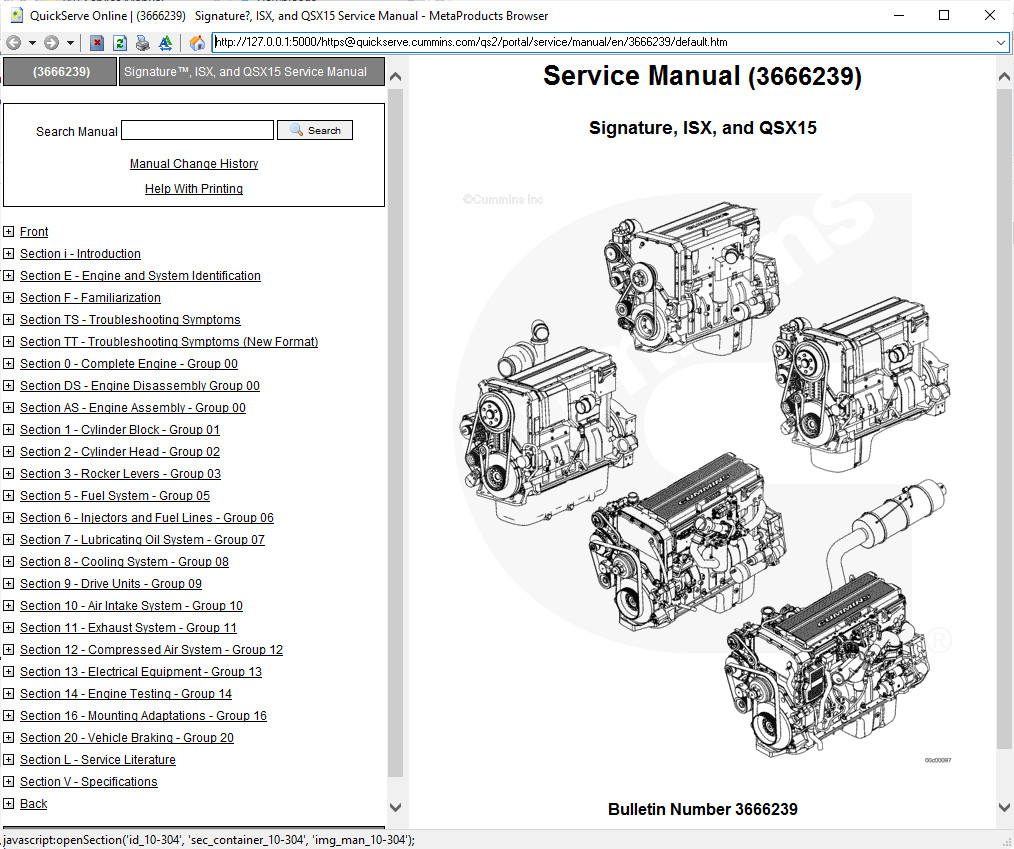Click the Back navigation arrow
The width and height of the screenshot is (1014, 849).
(13, 43)
